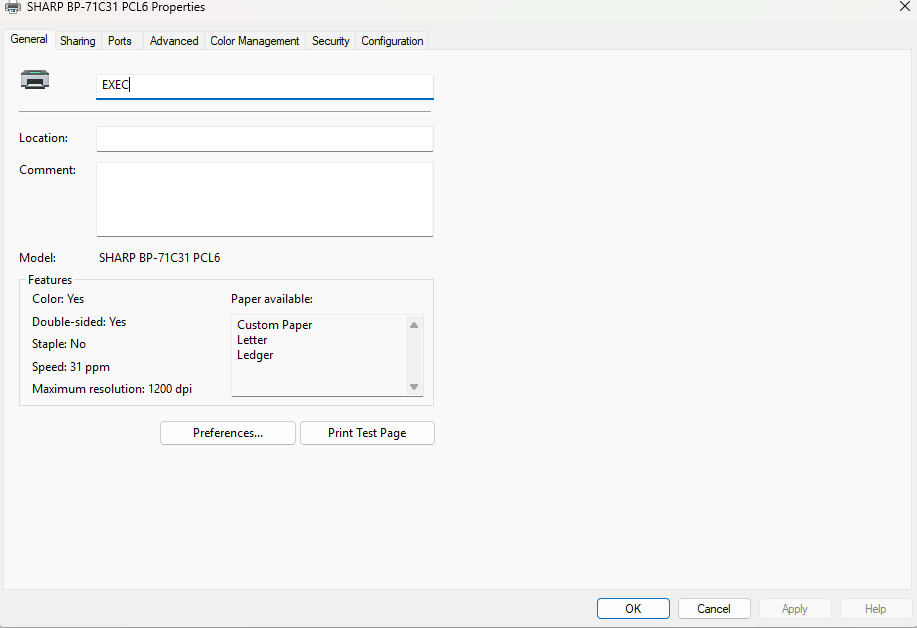This screenshot has width=917, height=628.
Task: Click the 'Staple: No' feature text
Action: pyautogui.click(x=59, y=344)
